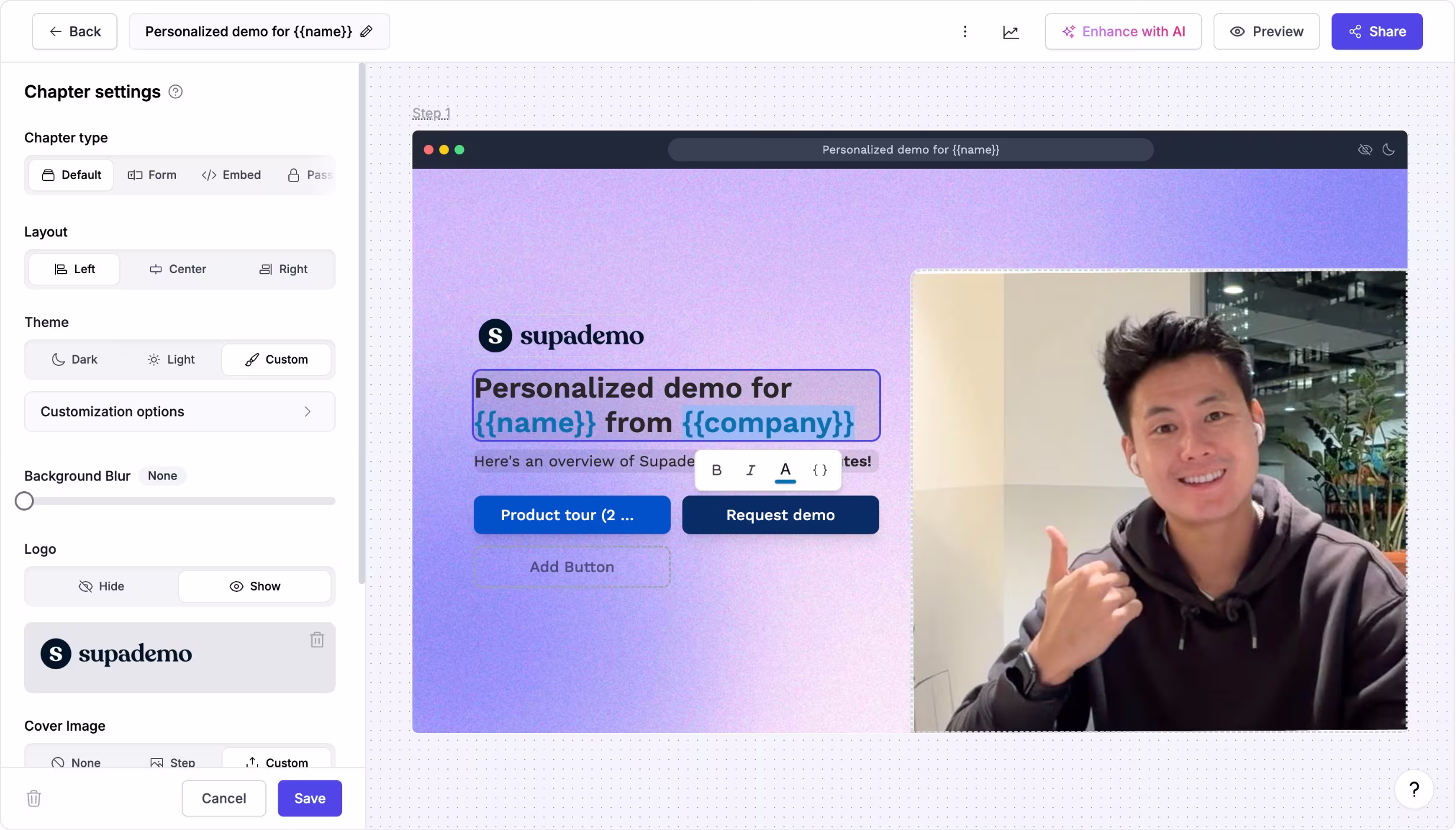Viewport: 1456px width, 830px height.
Task: Apply italic formatting from the text toolbar
Action: [x=750, y=470]
